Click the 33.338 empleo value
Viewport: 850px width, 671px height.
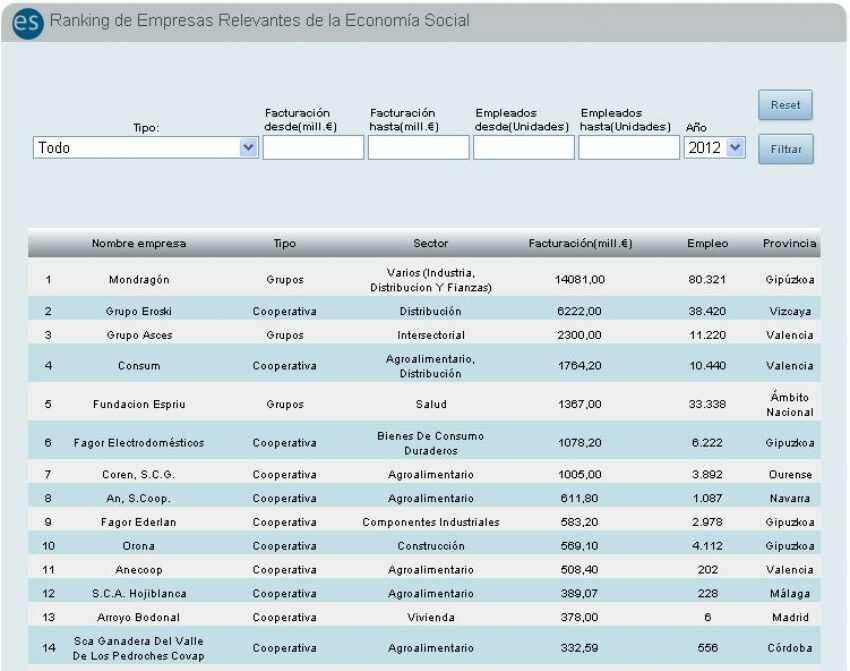pos(707,404)
